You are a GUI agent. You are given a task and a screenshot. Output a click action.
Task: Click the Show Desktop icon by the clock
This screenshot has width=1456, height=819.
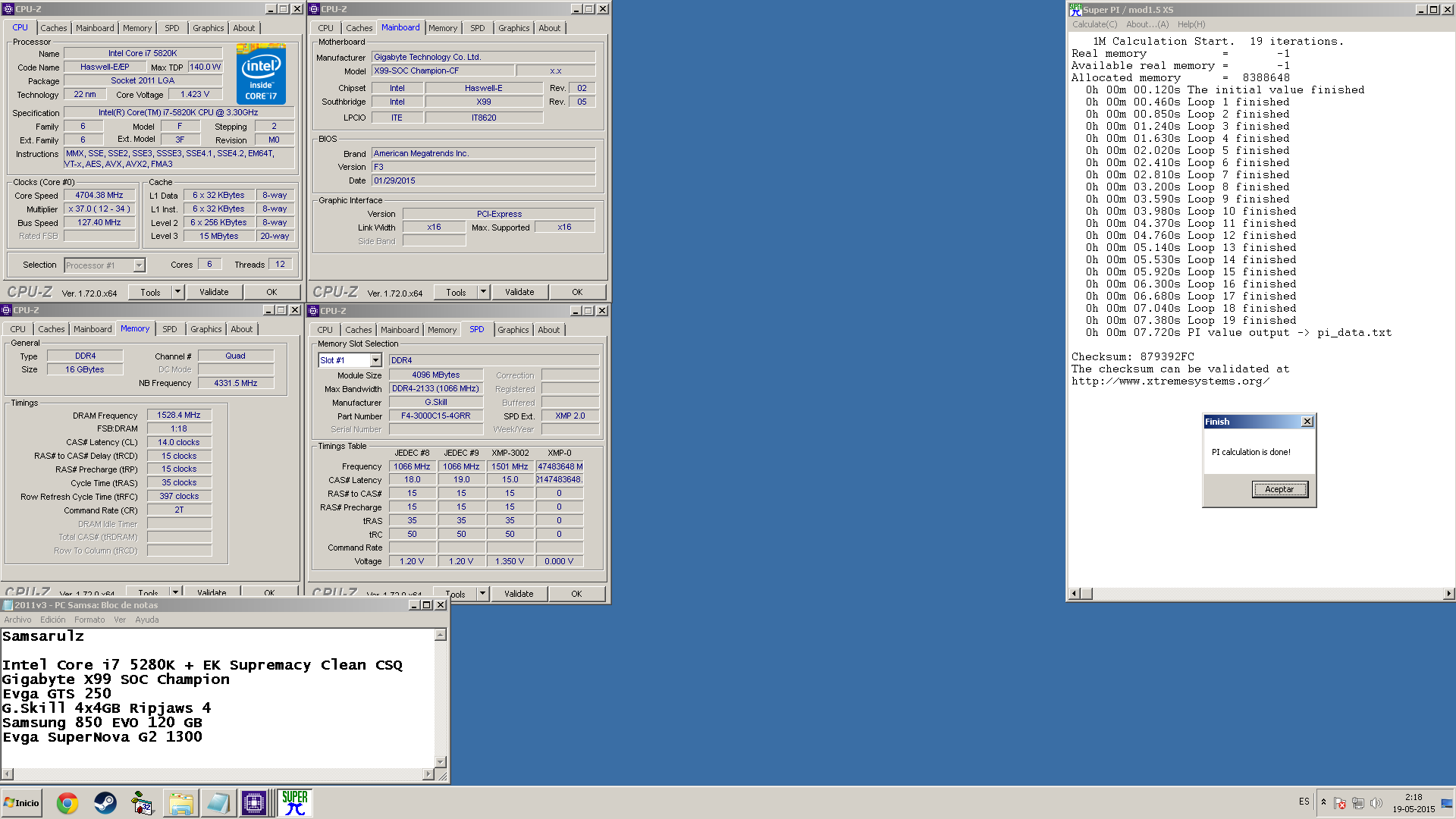point(1447,803)
